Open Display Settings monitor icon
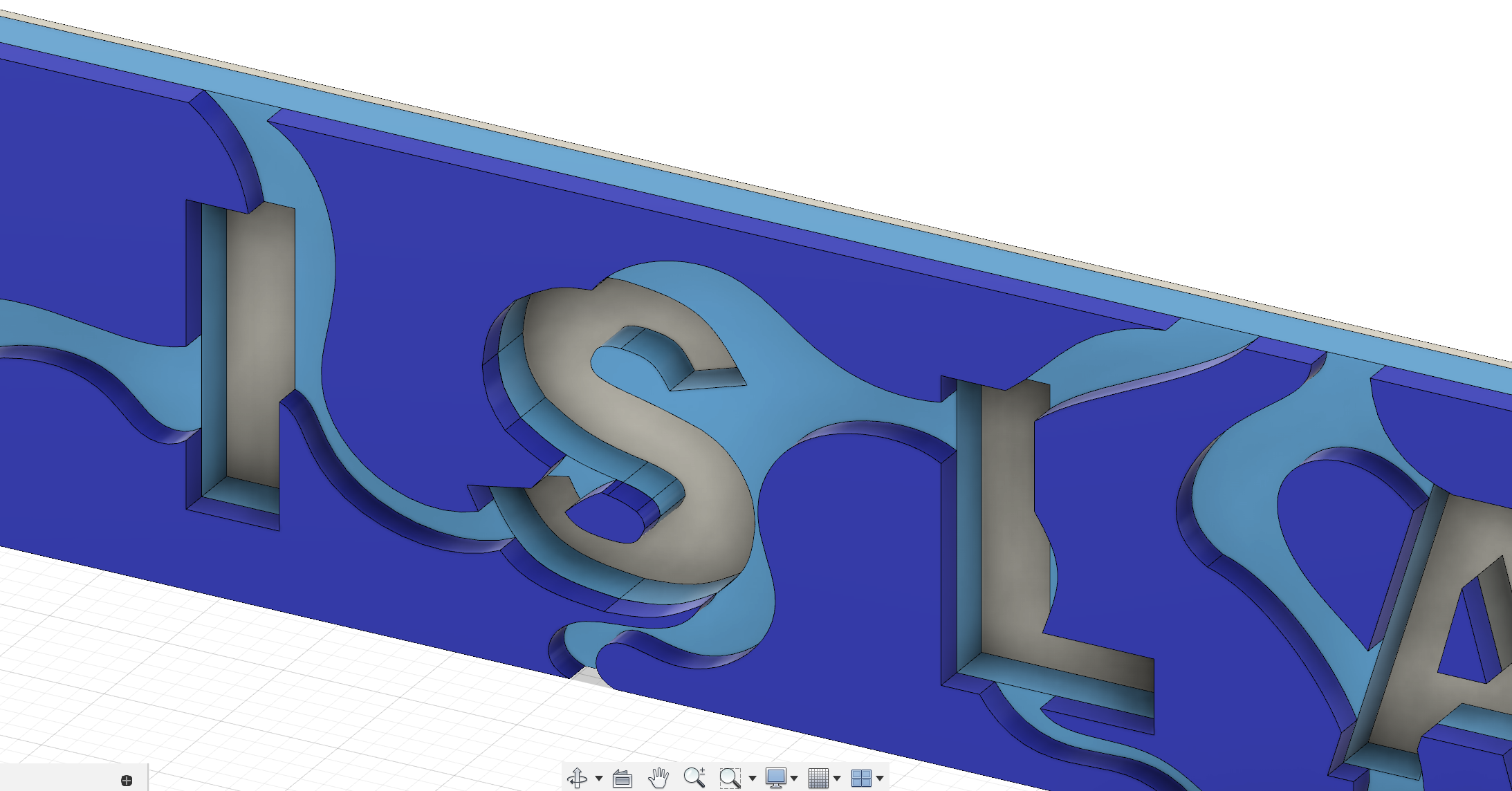 tap(775, 778)
